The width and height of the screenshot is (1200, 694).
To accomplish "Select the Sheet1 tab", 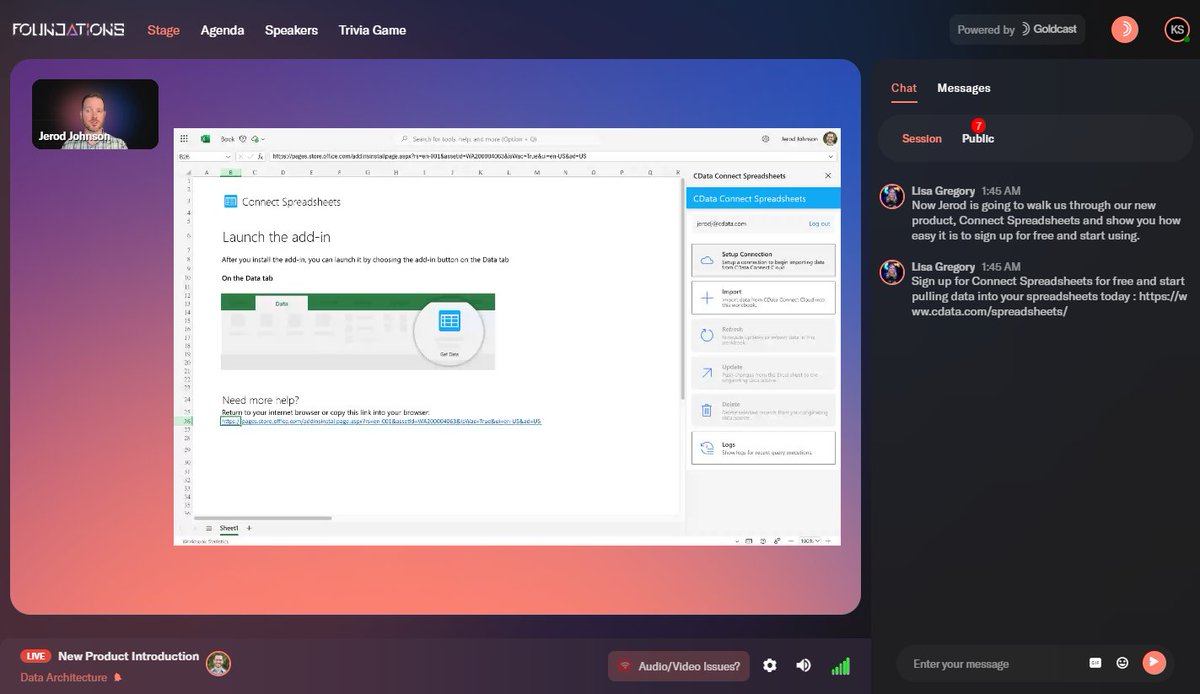I will [229, 527].
